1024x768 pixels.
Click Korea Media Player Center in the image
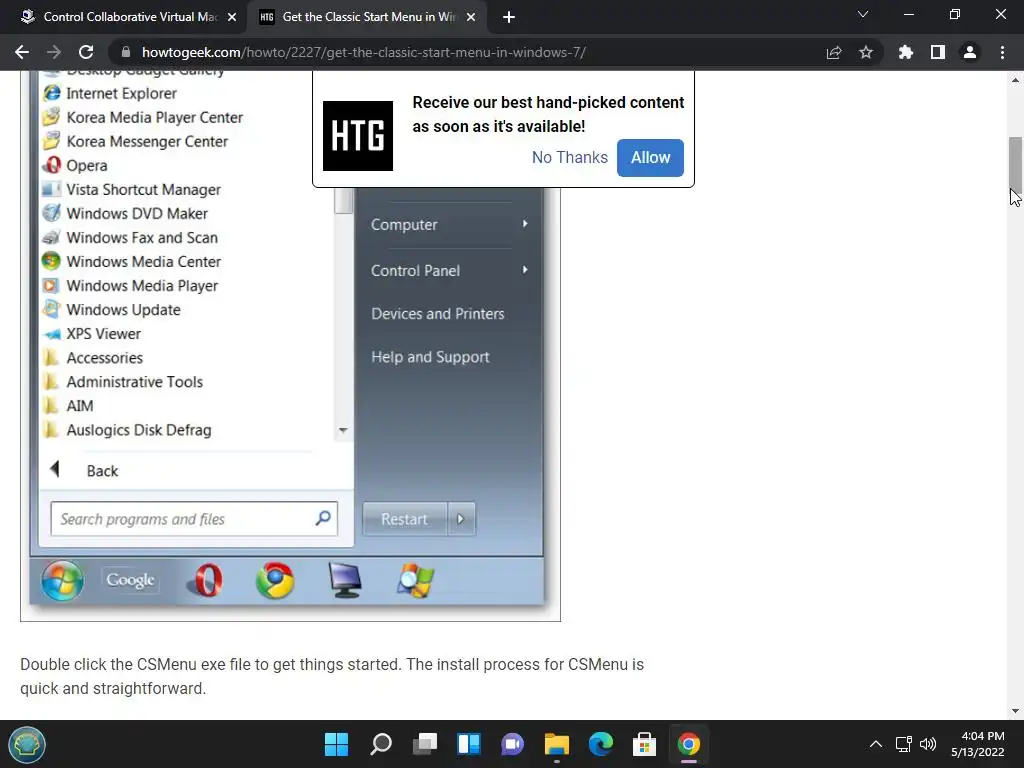tap(142, 118)
